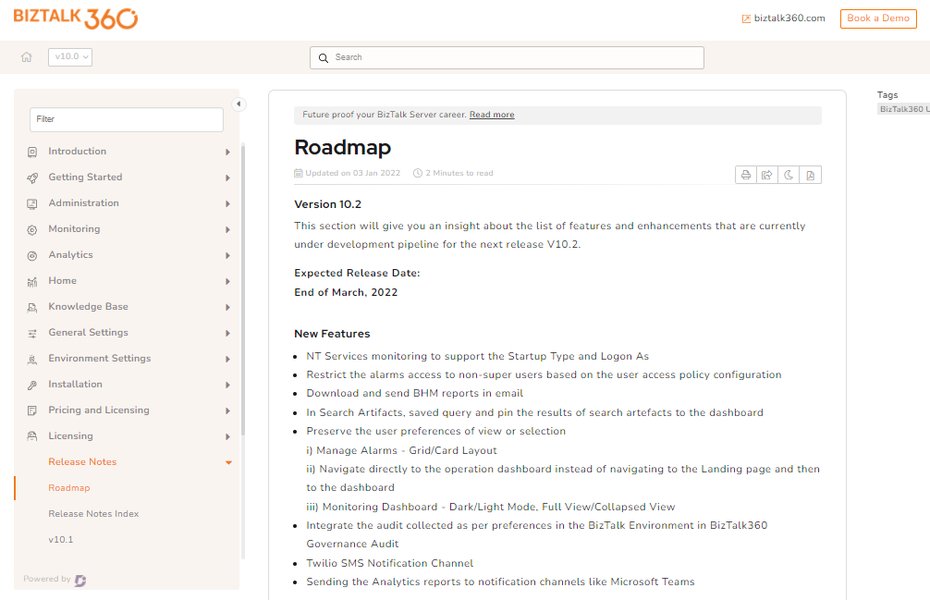Click the 'Updated on 03 Jan 2022' text
The height and width of the screenshot is (600, 930).
[353, 173]
